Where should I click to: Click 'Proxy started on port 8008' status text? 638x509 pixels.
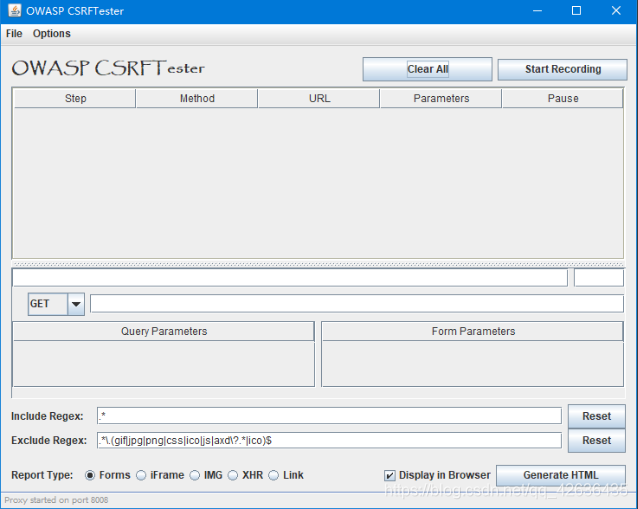click(x=56, y=500)
